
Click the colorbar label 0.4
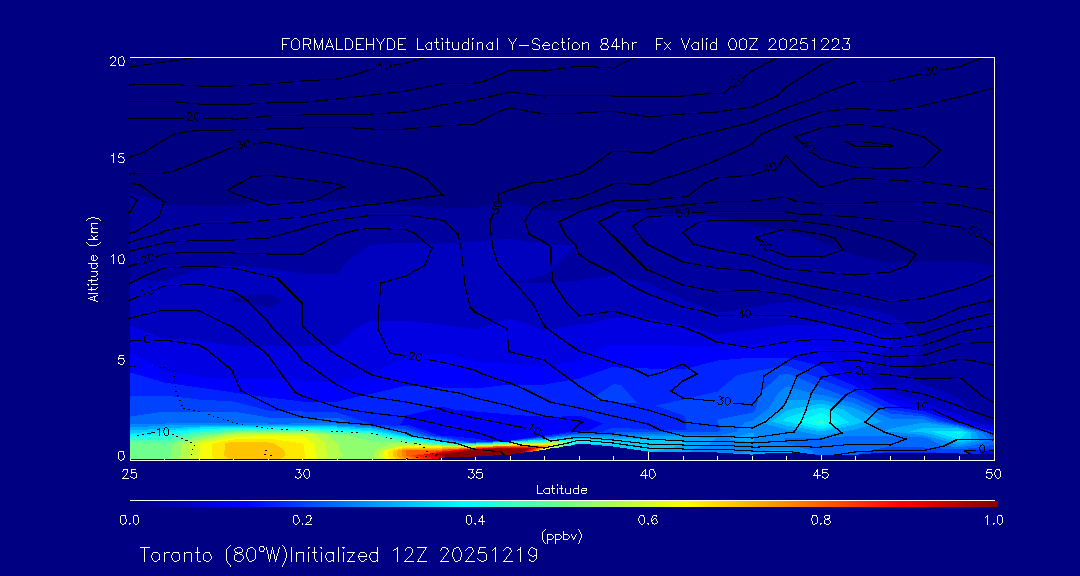475,520
